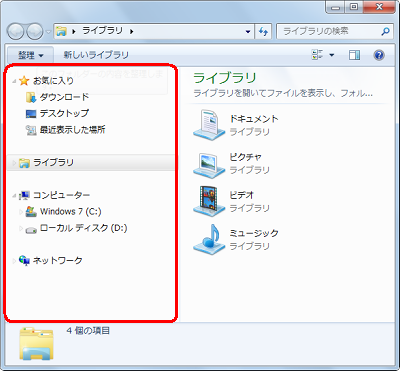
Task: Collapse the お気に入り favorites group arrow
Action: coord(14,81)
